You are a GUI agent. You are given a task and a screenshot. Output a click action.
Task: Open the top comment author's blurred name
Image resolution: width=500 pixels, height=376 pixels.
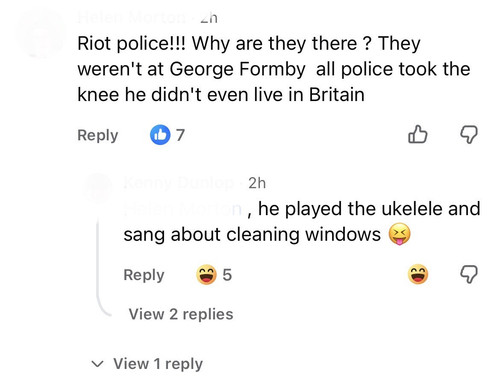tap(131, 17)
